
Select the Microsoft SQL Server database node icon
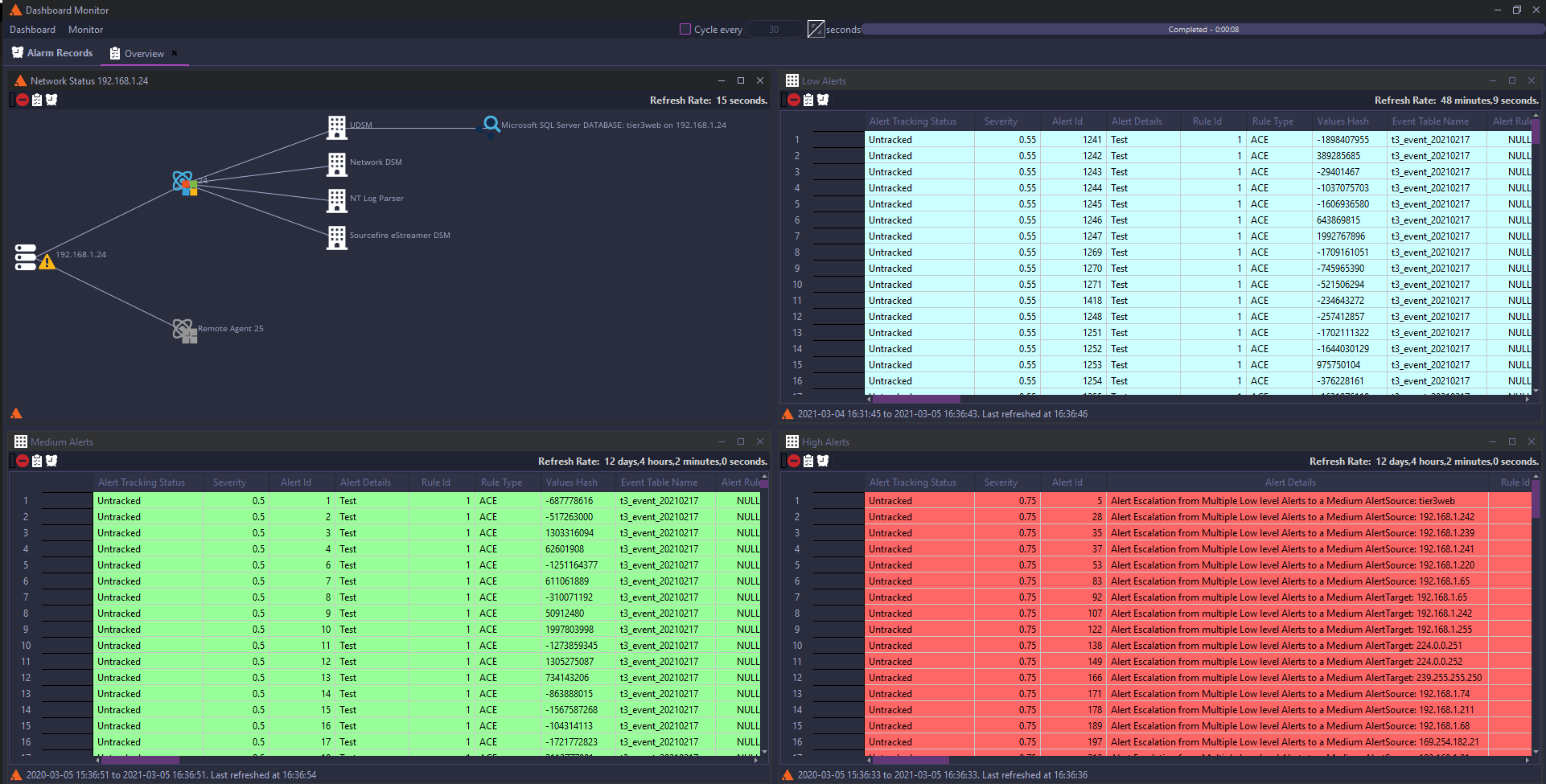tap(490, 125)
